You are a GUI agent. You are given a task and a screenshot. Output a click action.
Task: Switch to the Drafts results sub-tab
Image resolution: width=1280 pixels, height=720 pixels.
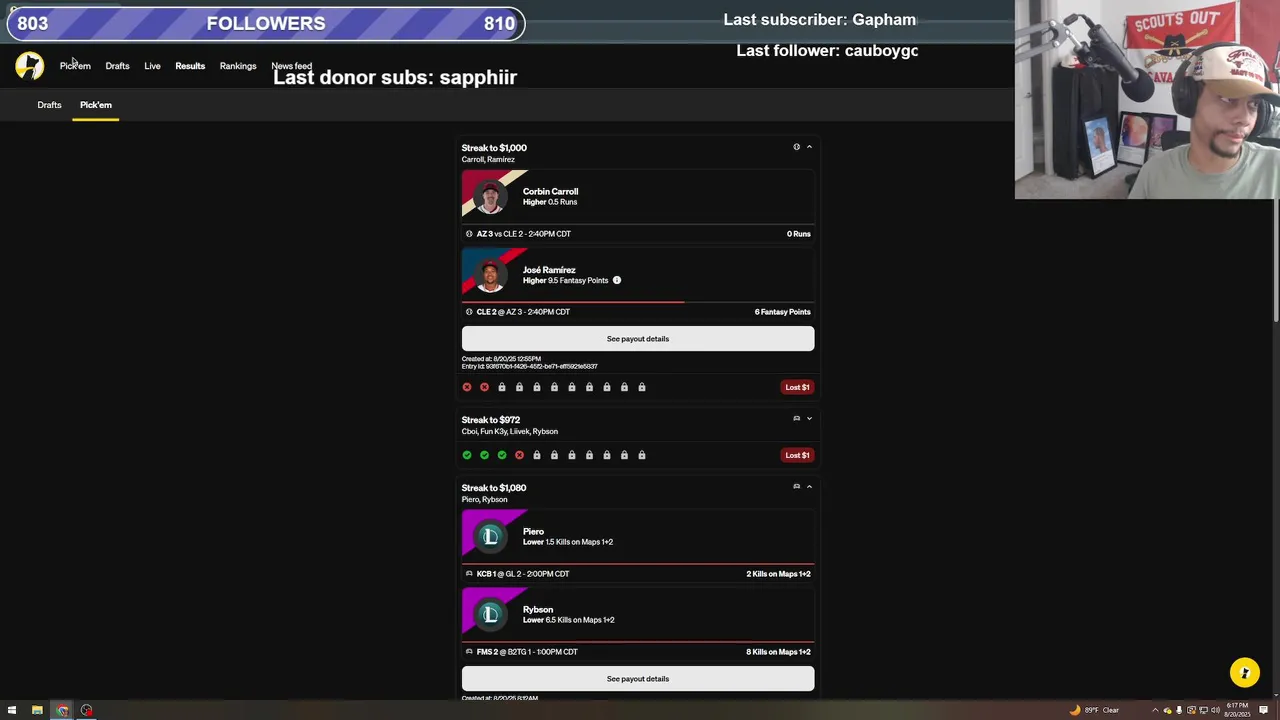click(49, 105)
